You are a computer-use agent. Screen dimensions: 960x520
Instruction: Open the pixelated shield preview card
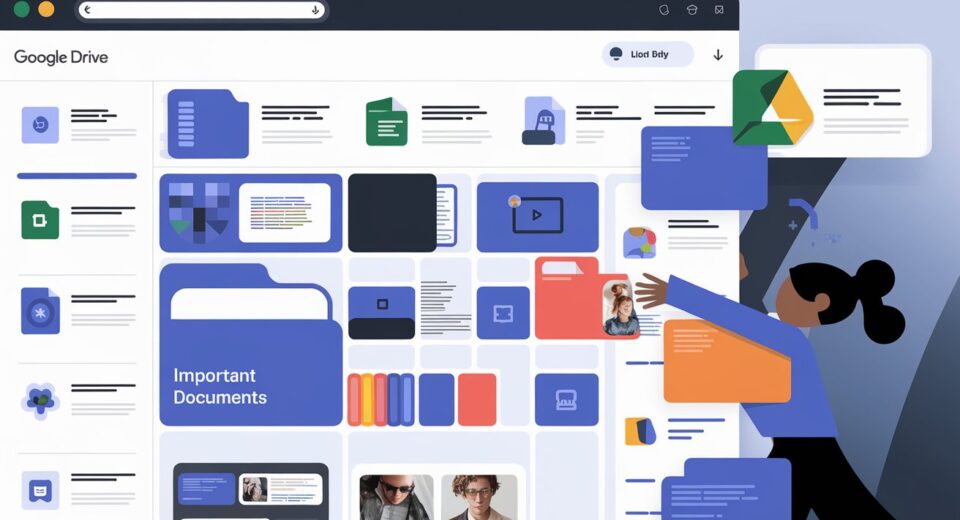(250, 213)
